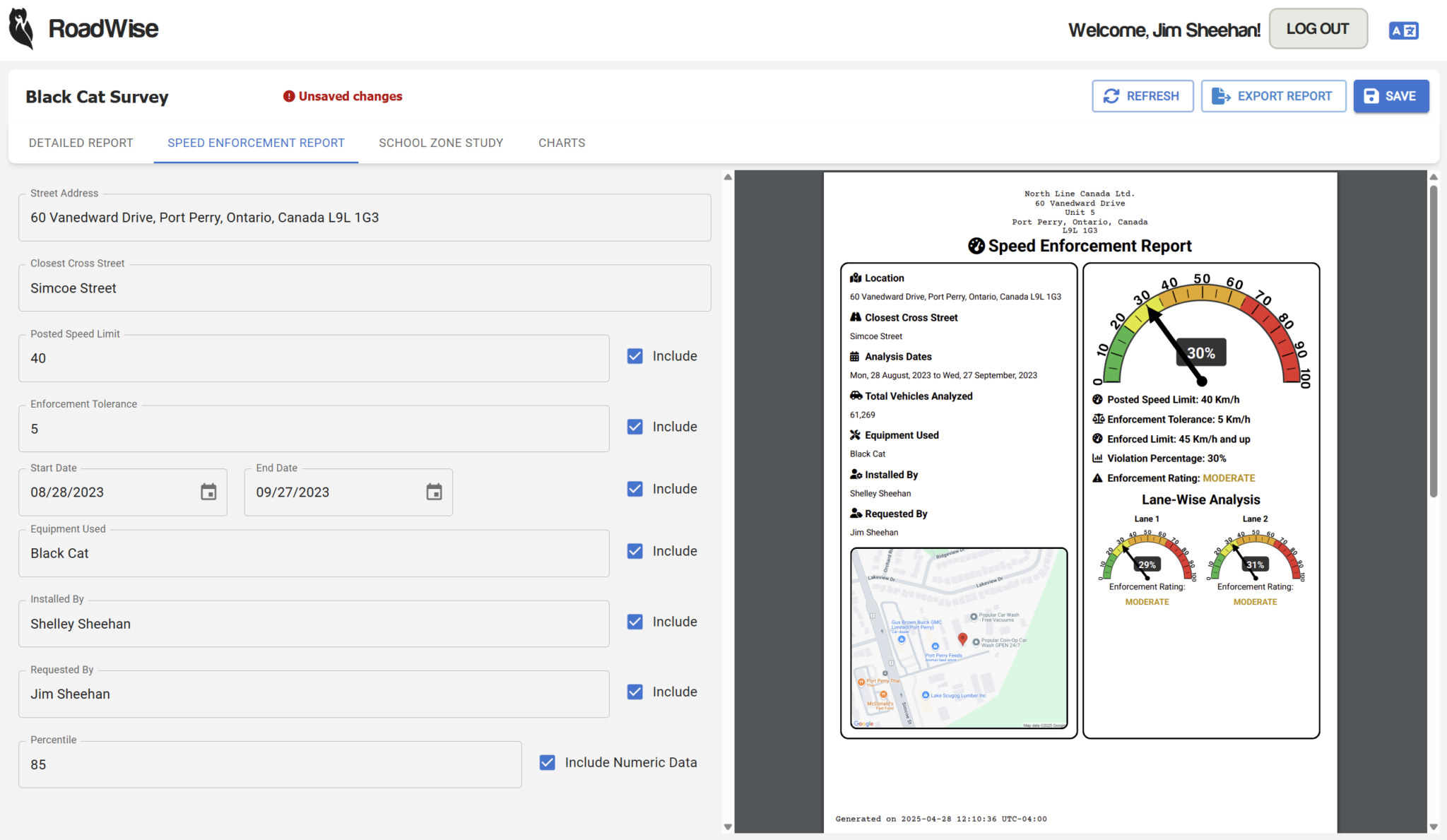This screenshot has height=840, width=1447.
Task: Click the speedometer icon beside report title
Action: coord(976,246)
